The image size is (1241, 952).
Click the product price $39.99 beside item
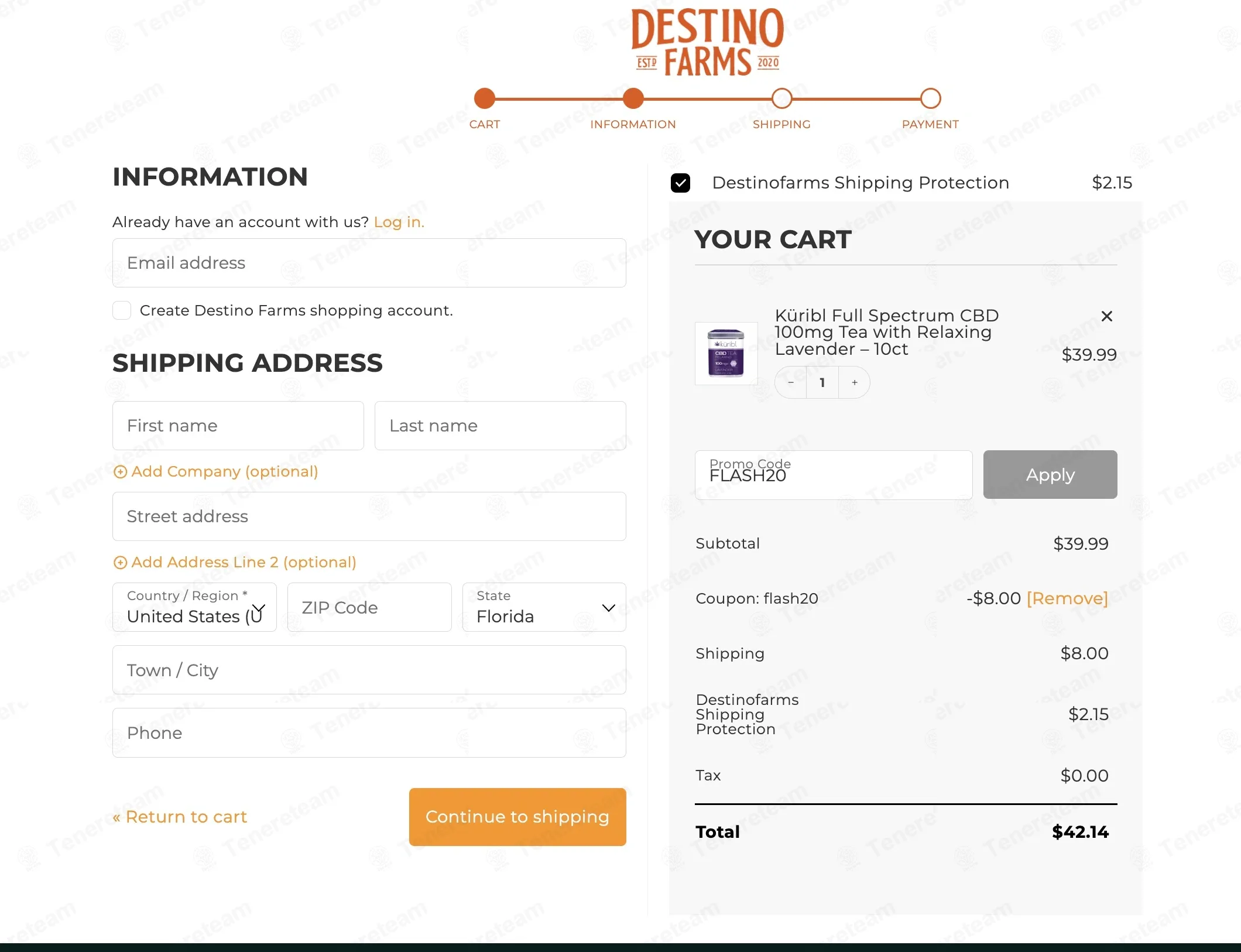coord(1089,354)
